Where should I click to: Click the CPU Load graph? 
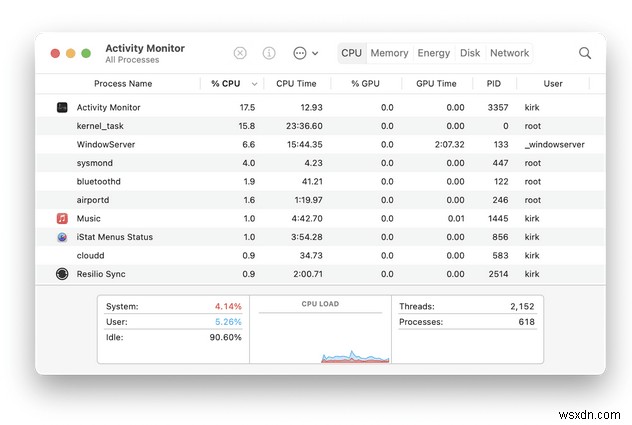point(320,333)
